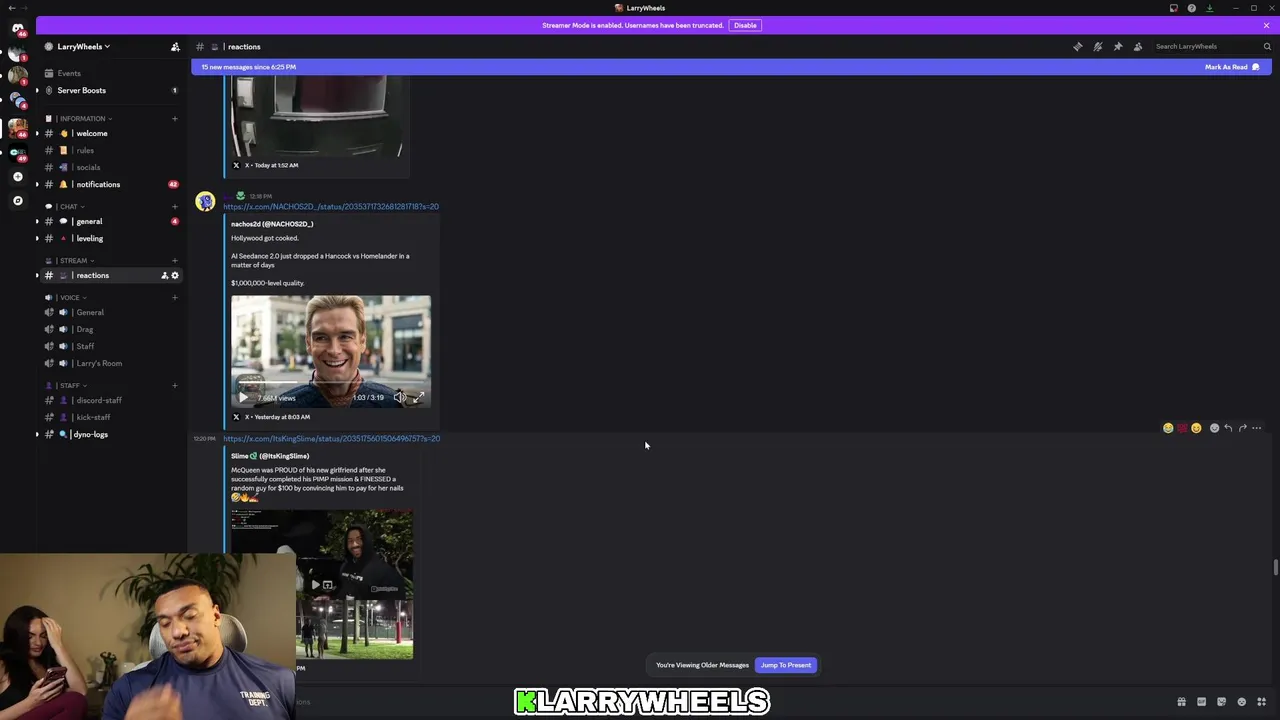Toggle notification settings bell icon in header
Screen dimensions: 1280x720
(1097, 46)
